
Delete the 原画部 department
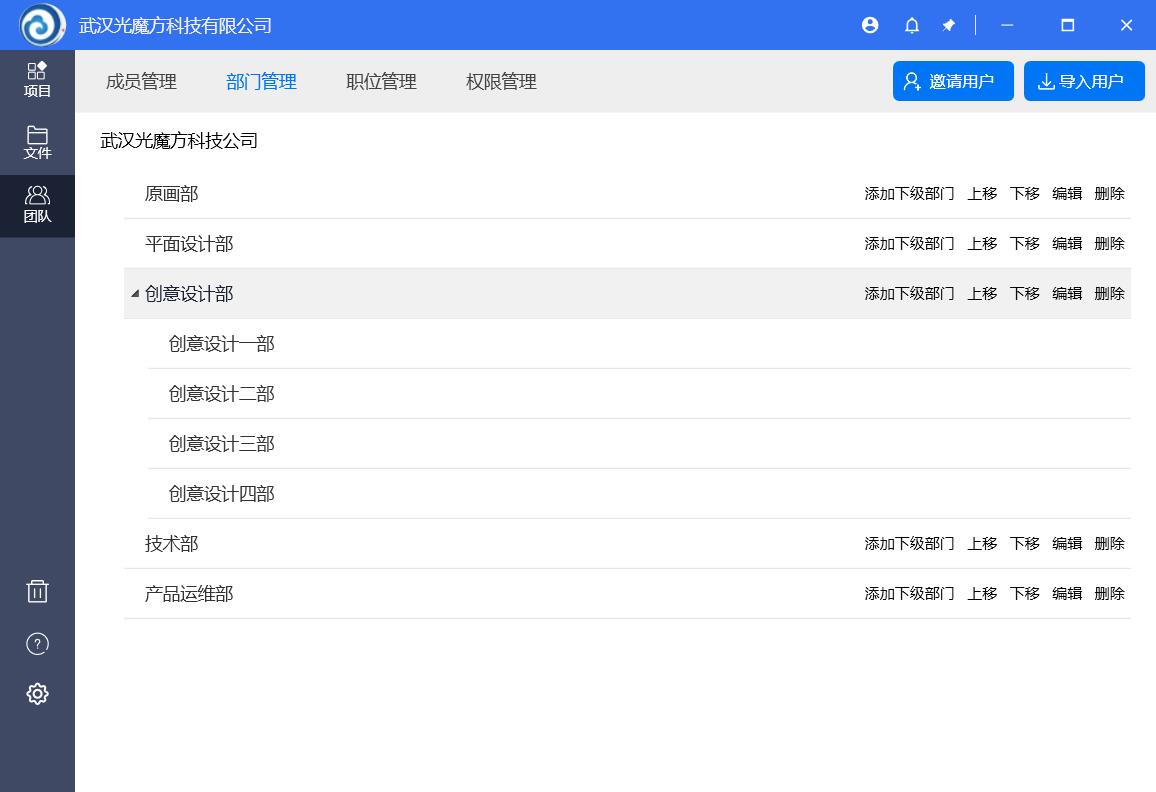[1110, 194]
